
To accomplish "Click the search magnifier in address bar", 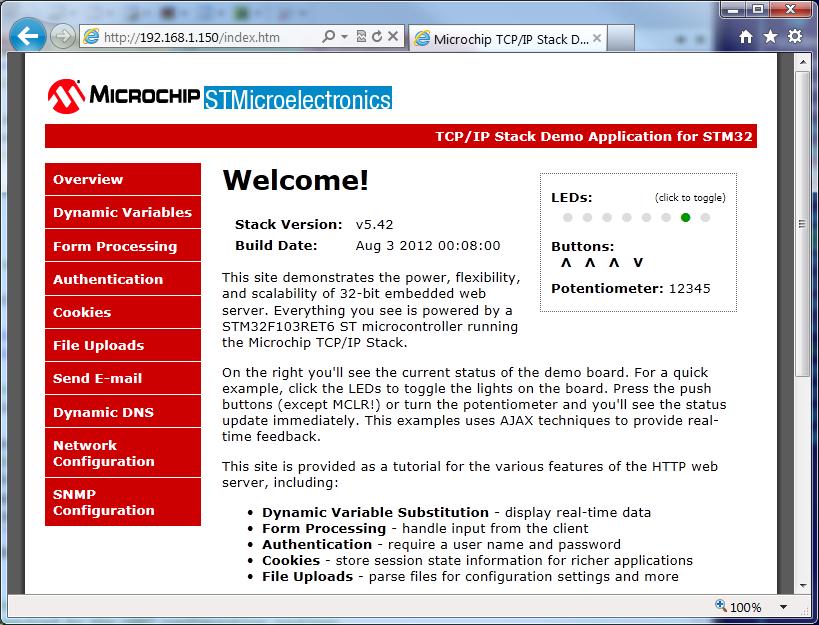I will coord(328,37).
